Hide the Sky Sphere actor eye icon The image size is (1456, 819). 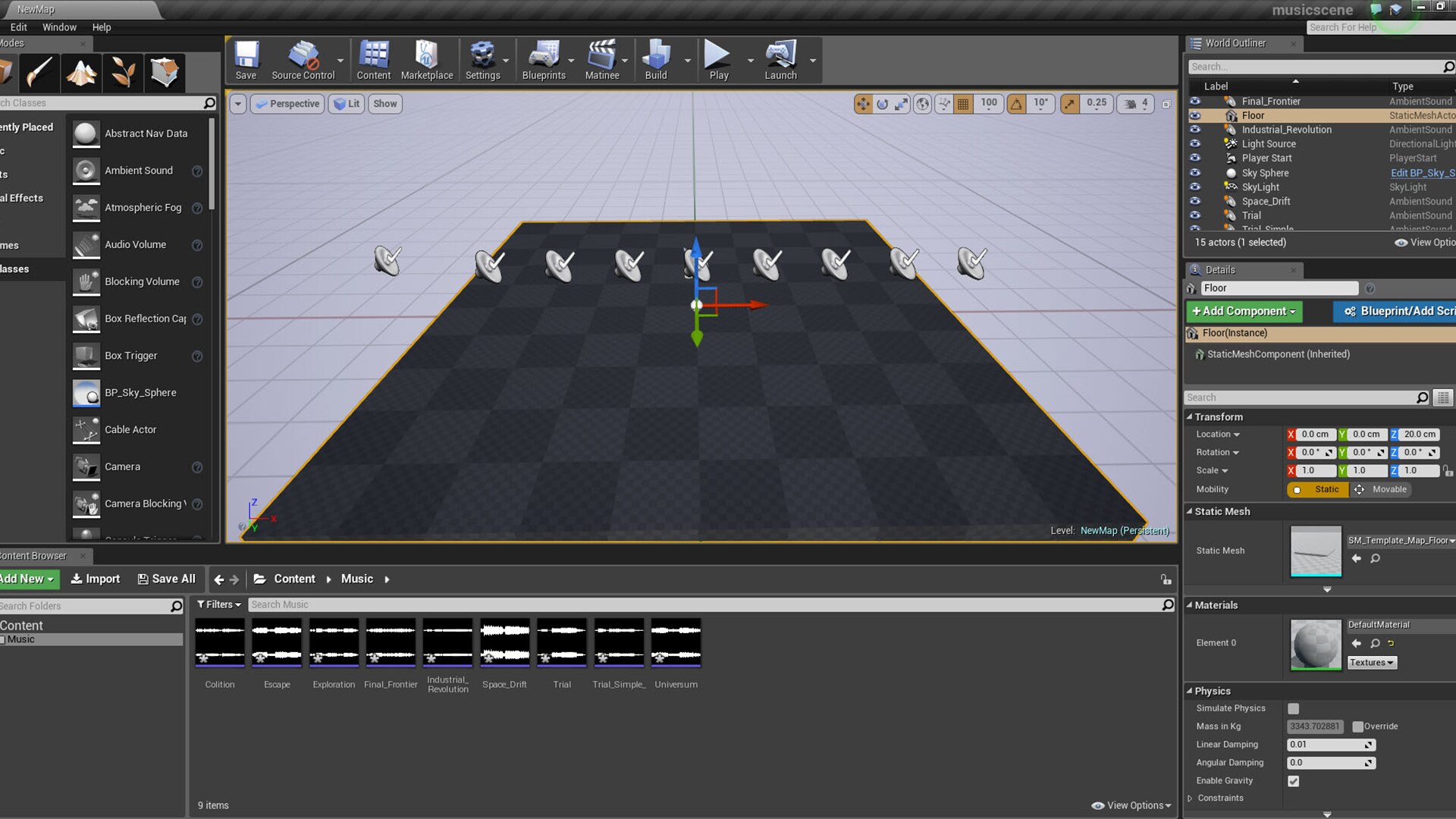click(x=1195, y=173)
